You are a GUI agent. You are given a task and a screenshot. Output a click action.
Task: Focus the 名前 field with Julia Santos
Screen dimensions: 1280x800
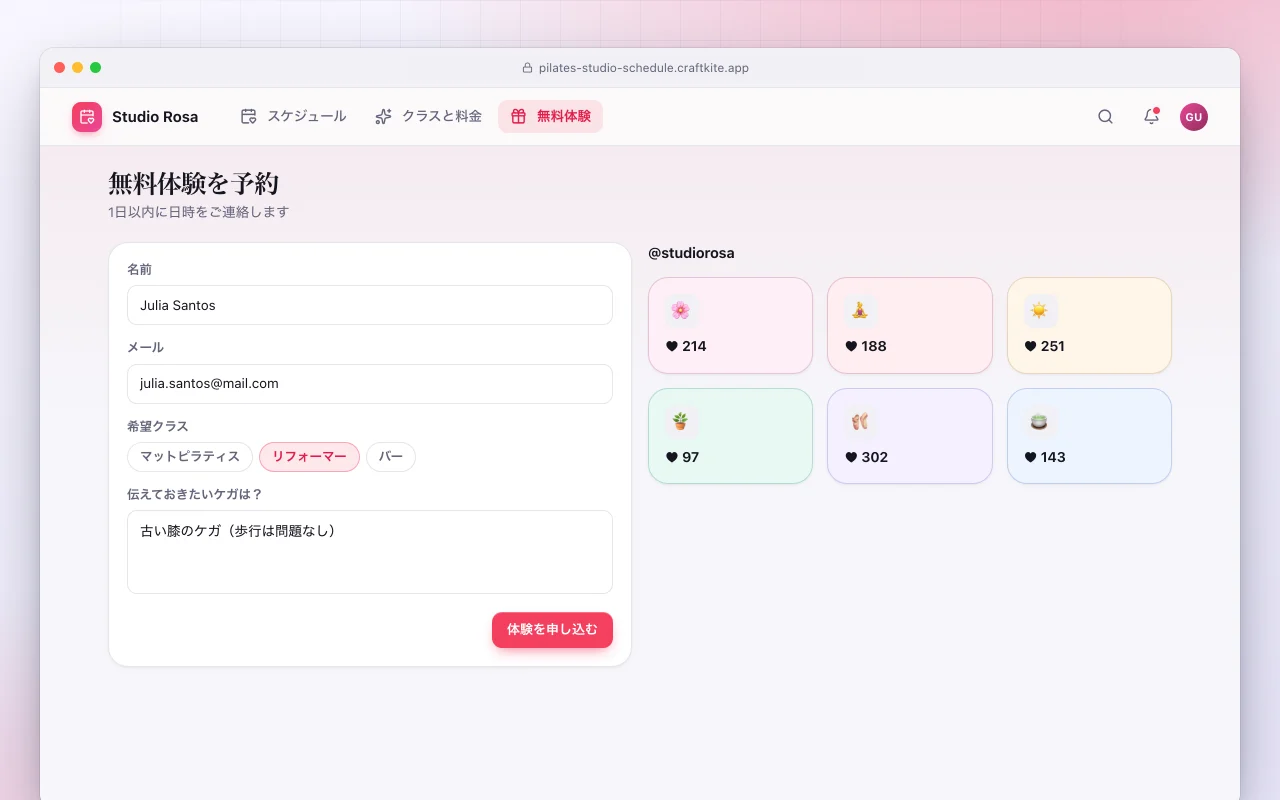(x=370, y=305)
